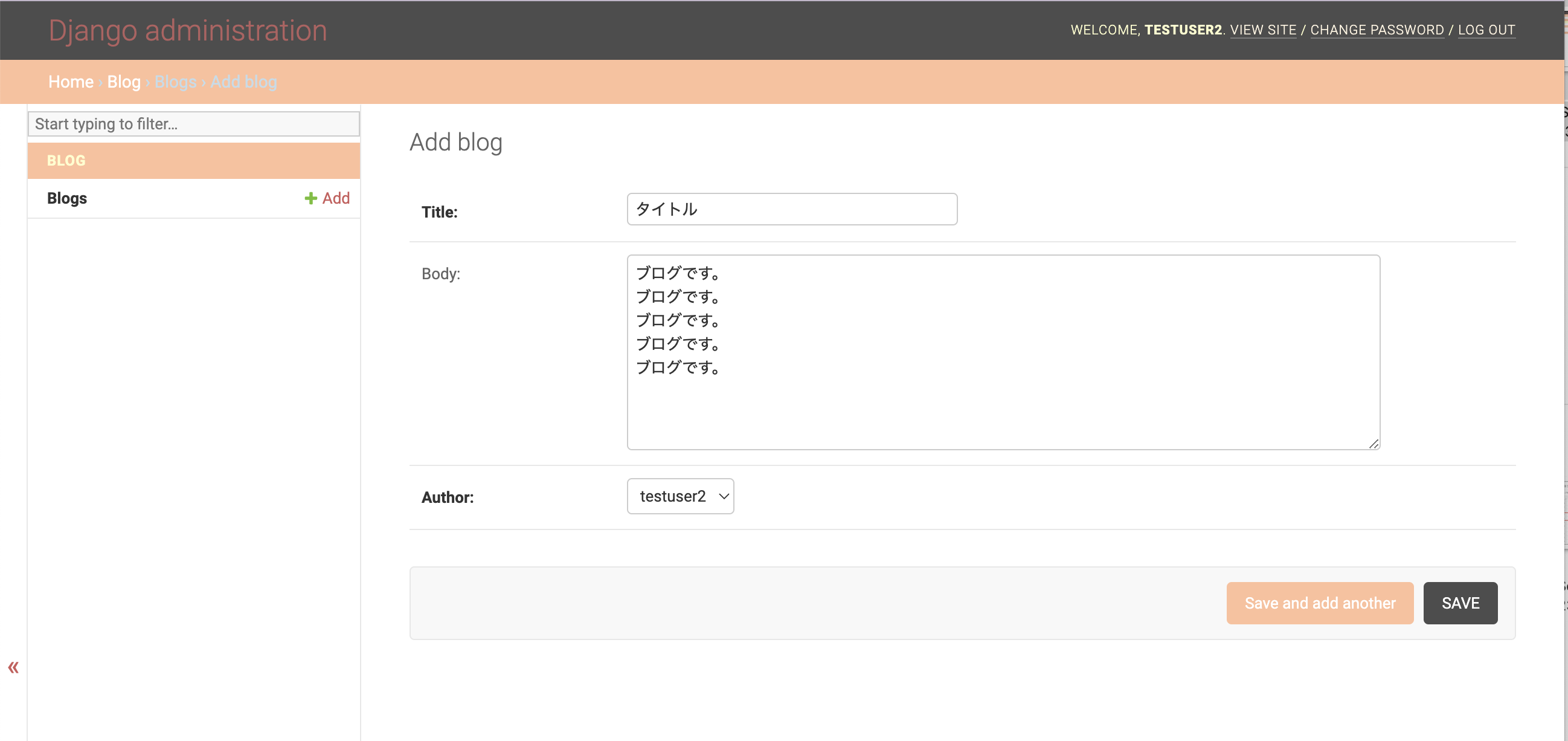The height and width of the screenshot is (741, 1568).
Task: Click CHANGE PASSWORD in the header
Action: (1377, 29)
